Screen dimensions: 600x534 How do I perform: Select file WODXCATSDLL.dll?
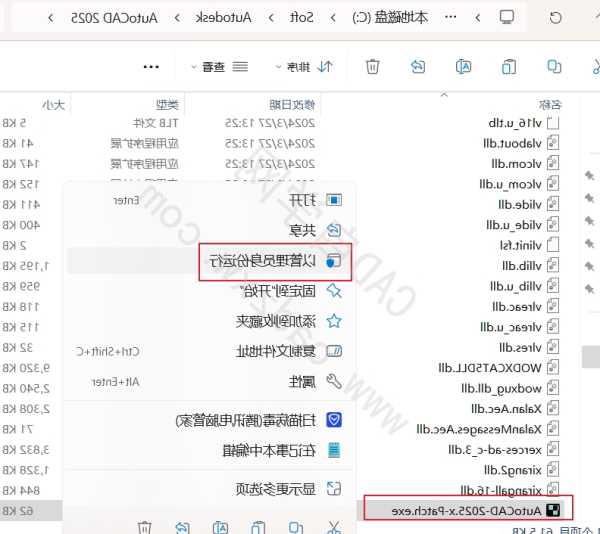tap(490, 368)
